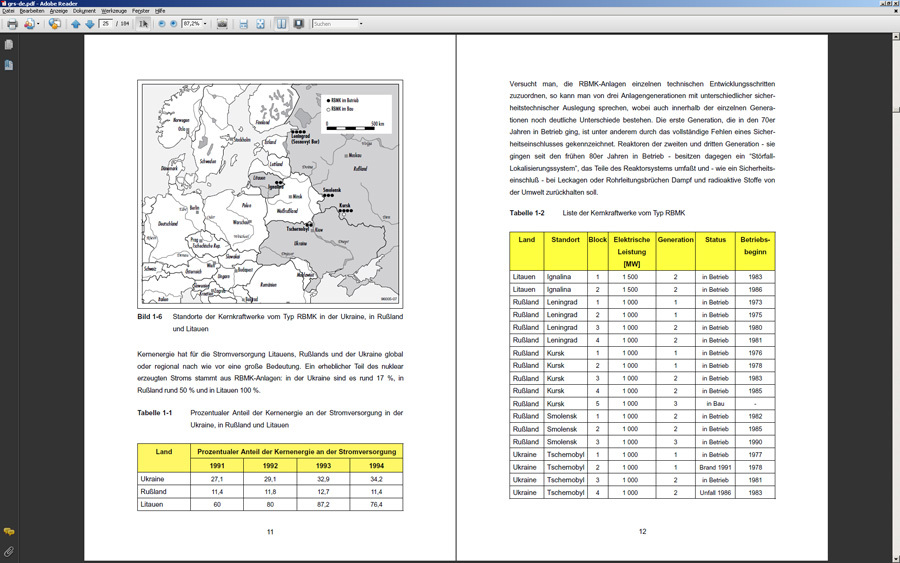
Task: Toggle the full screen monitor icon
Action: pos(298,24)
